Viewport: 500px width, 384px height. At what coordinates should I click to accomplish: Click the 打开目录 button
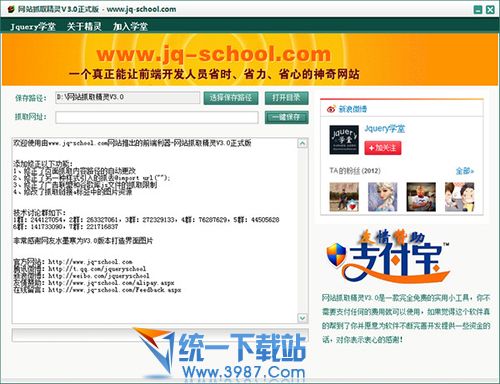coord(286,98)
